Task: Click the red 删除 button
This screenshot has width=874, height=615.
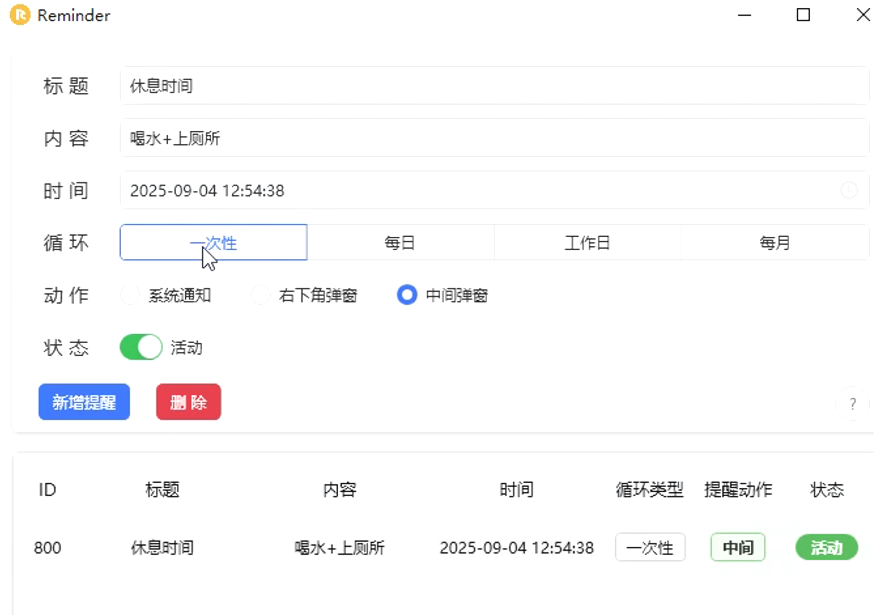Action: click(188, 402)
